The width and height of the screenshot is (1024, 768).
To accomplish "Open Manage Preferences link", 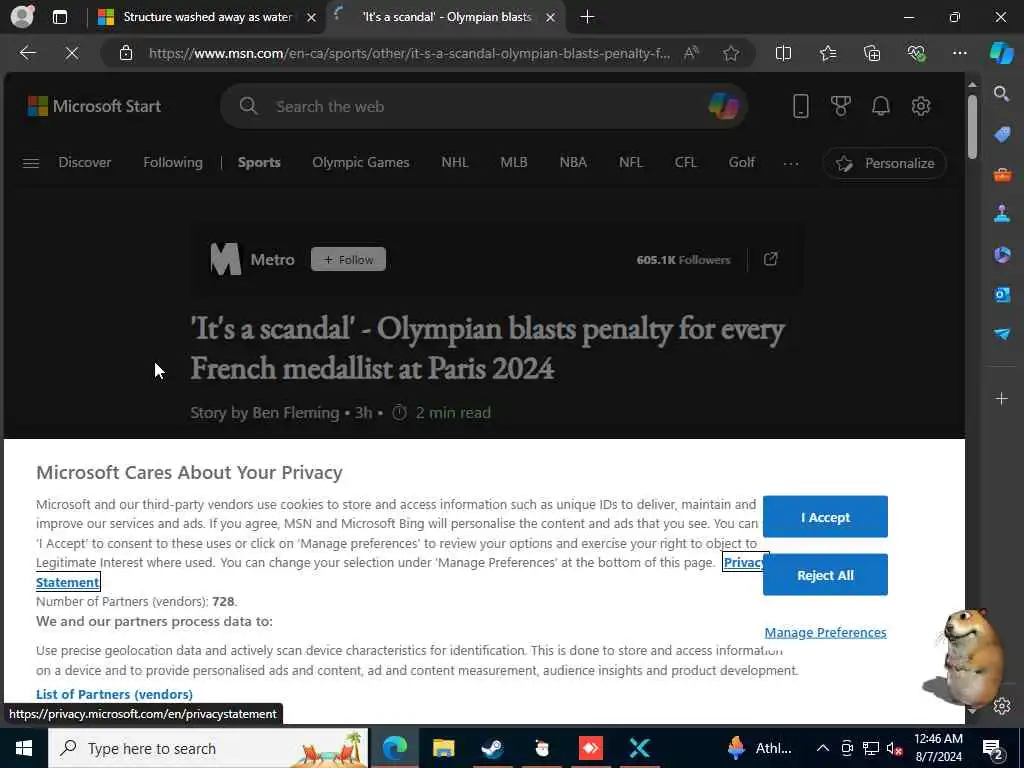I will [825, 632].
